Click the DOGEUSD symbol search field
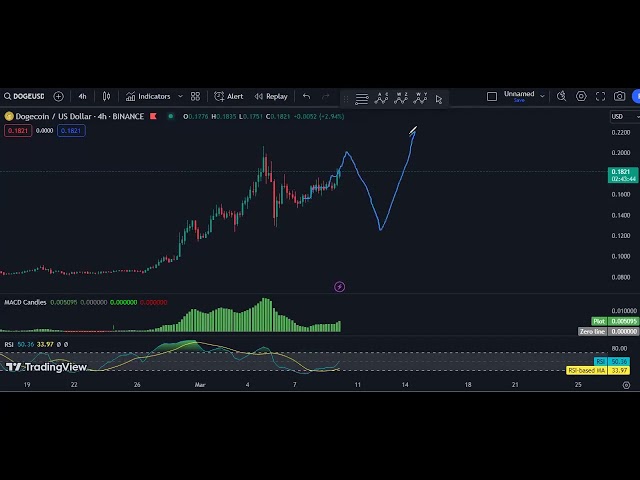Screen dimensions: 640x480 pyautogui.click(x=25, y=96)
